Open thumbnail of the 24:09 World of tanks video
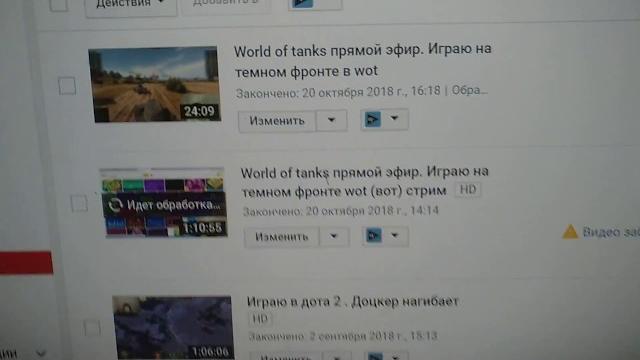The image size is (640, 360). 154,84
